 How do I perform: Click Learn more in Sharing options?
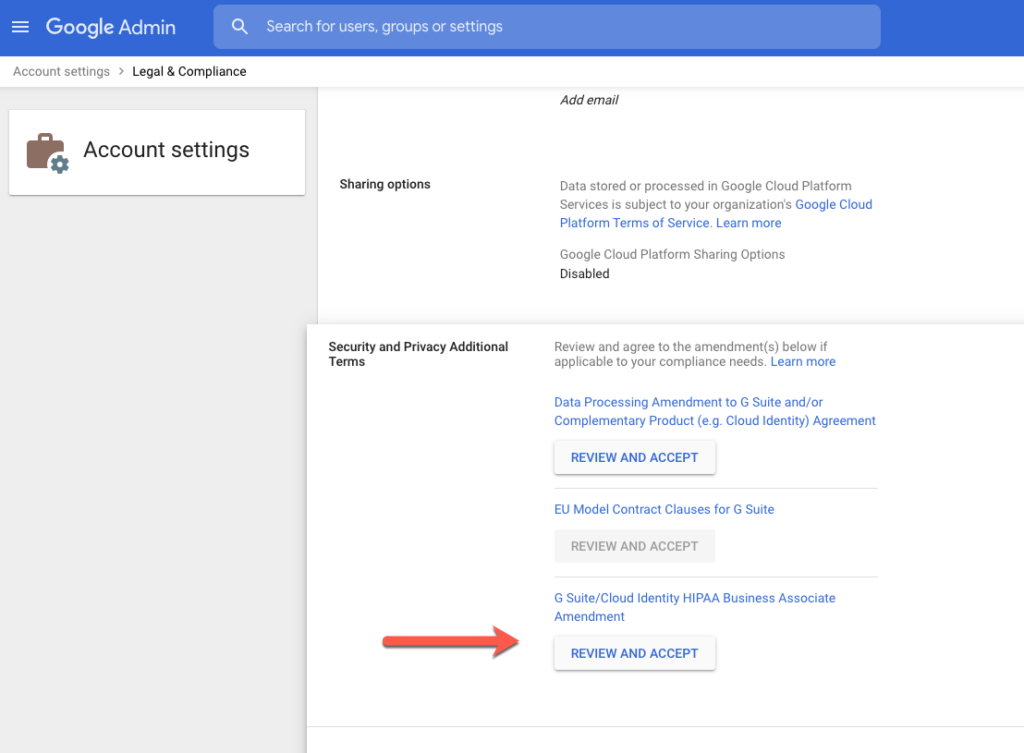click(748, 223)
